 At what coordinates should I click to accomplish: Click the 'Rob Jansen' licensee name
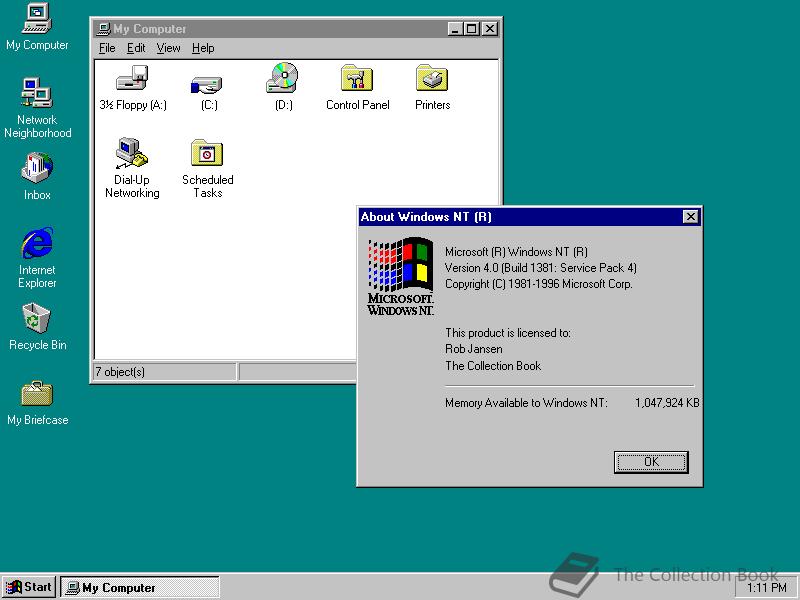coord(473,349)
